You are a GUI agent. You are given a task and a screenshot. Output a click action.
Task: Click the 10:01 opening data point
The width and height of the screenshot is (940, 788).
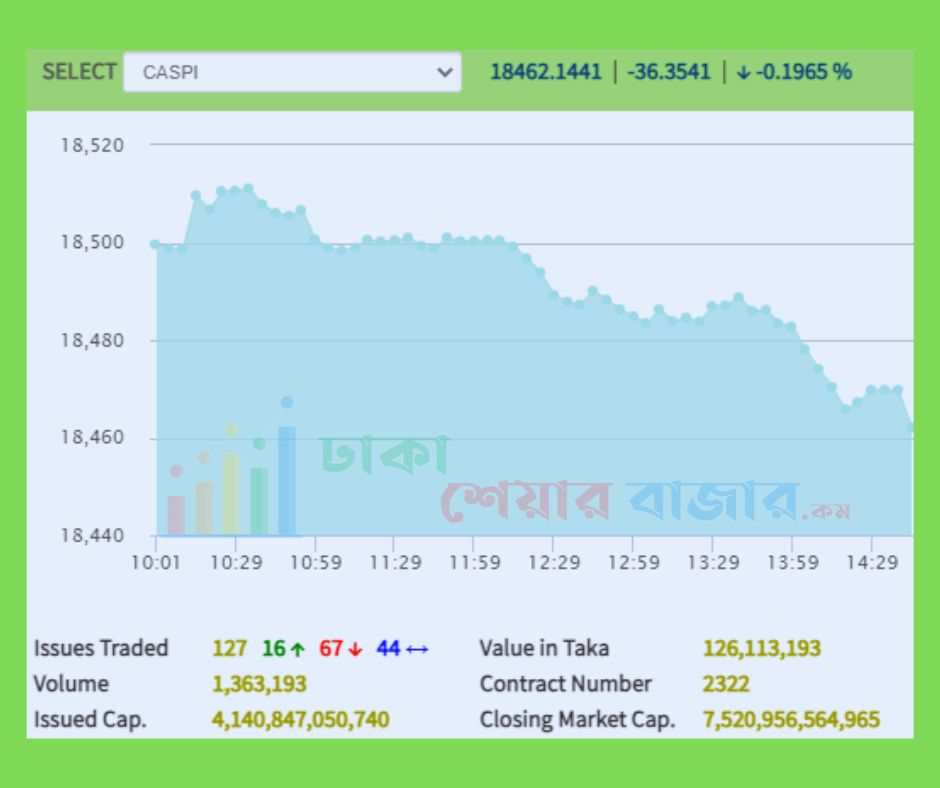click(x=155, y=243)
